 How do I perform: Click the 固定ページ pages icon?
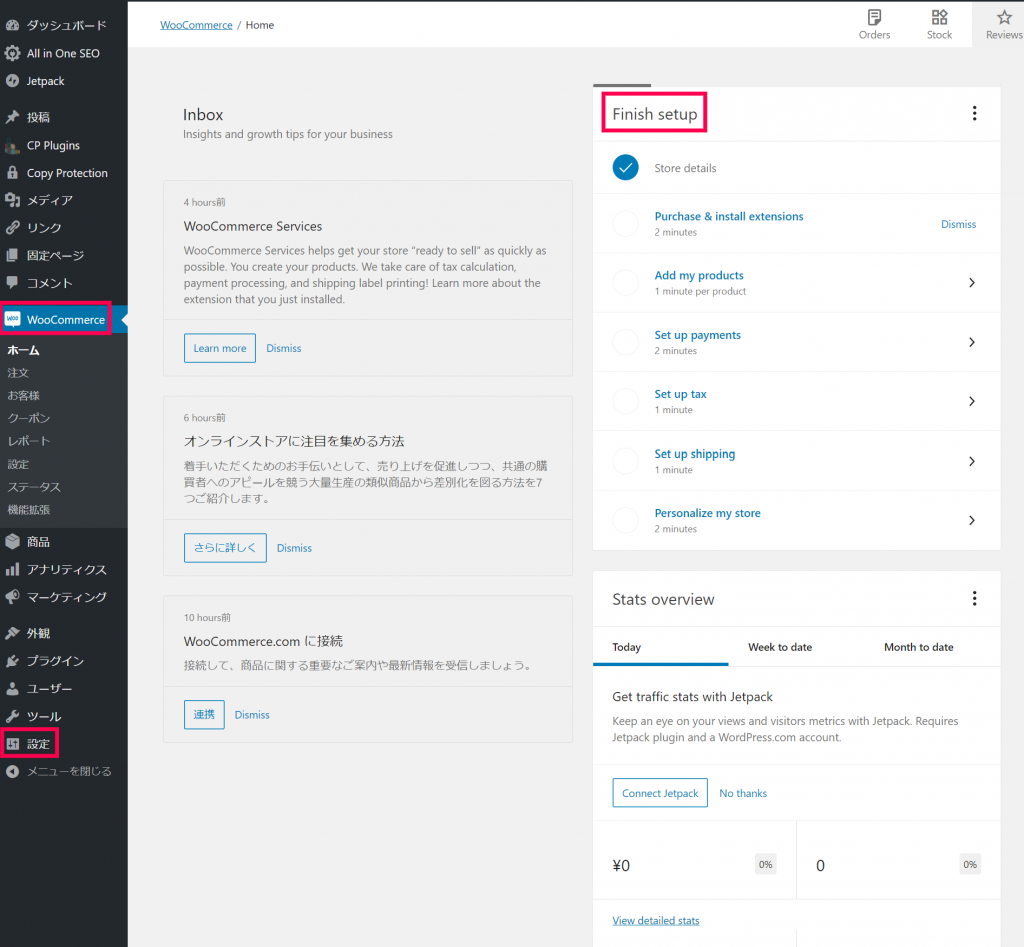(x=12, y=255)
